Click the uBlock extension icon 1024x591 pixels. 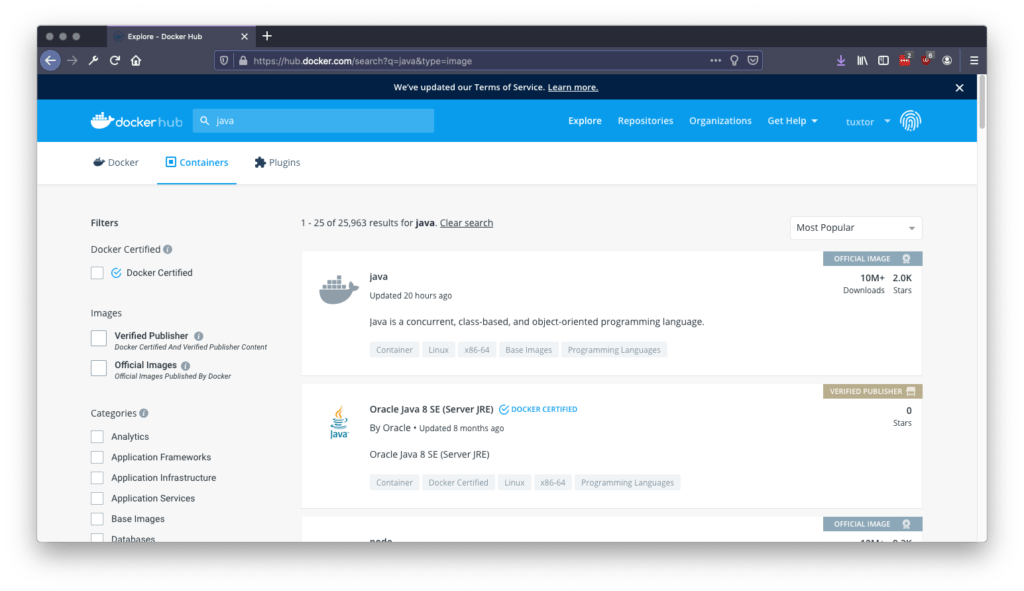coord(926,60)
